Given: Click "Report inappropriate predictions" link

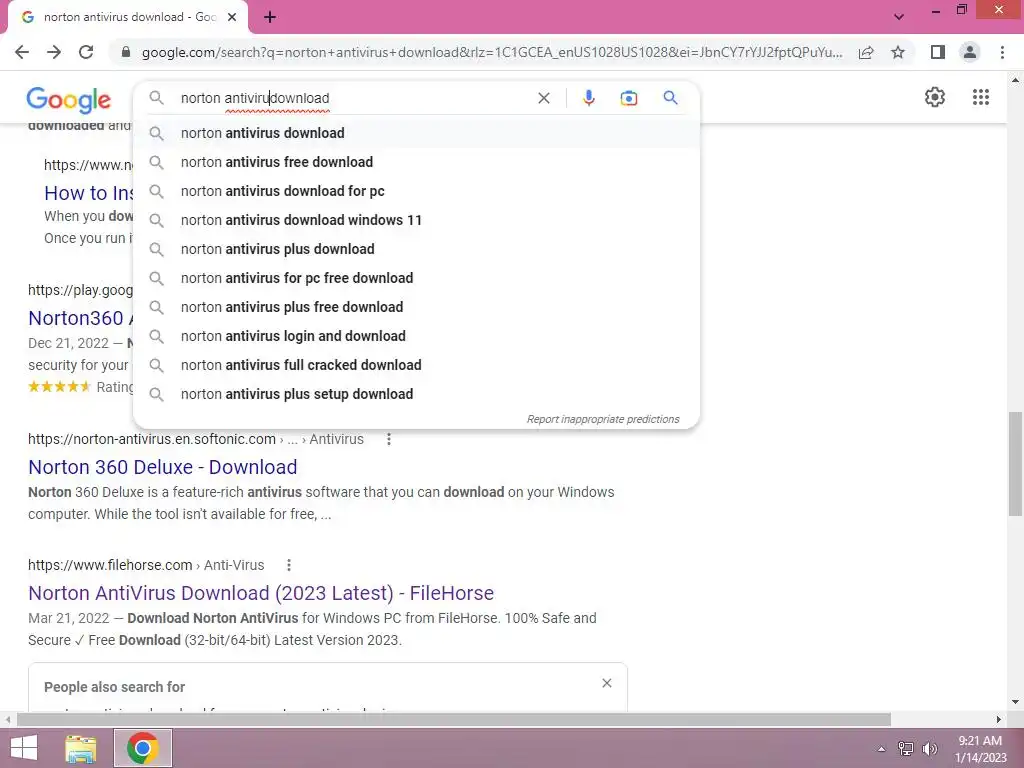Looking at the screenshot, I should 603,419.
